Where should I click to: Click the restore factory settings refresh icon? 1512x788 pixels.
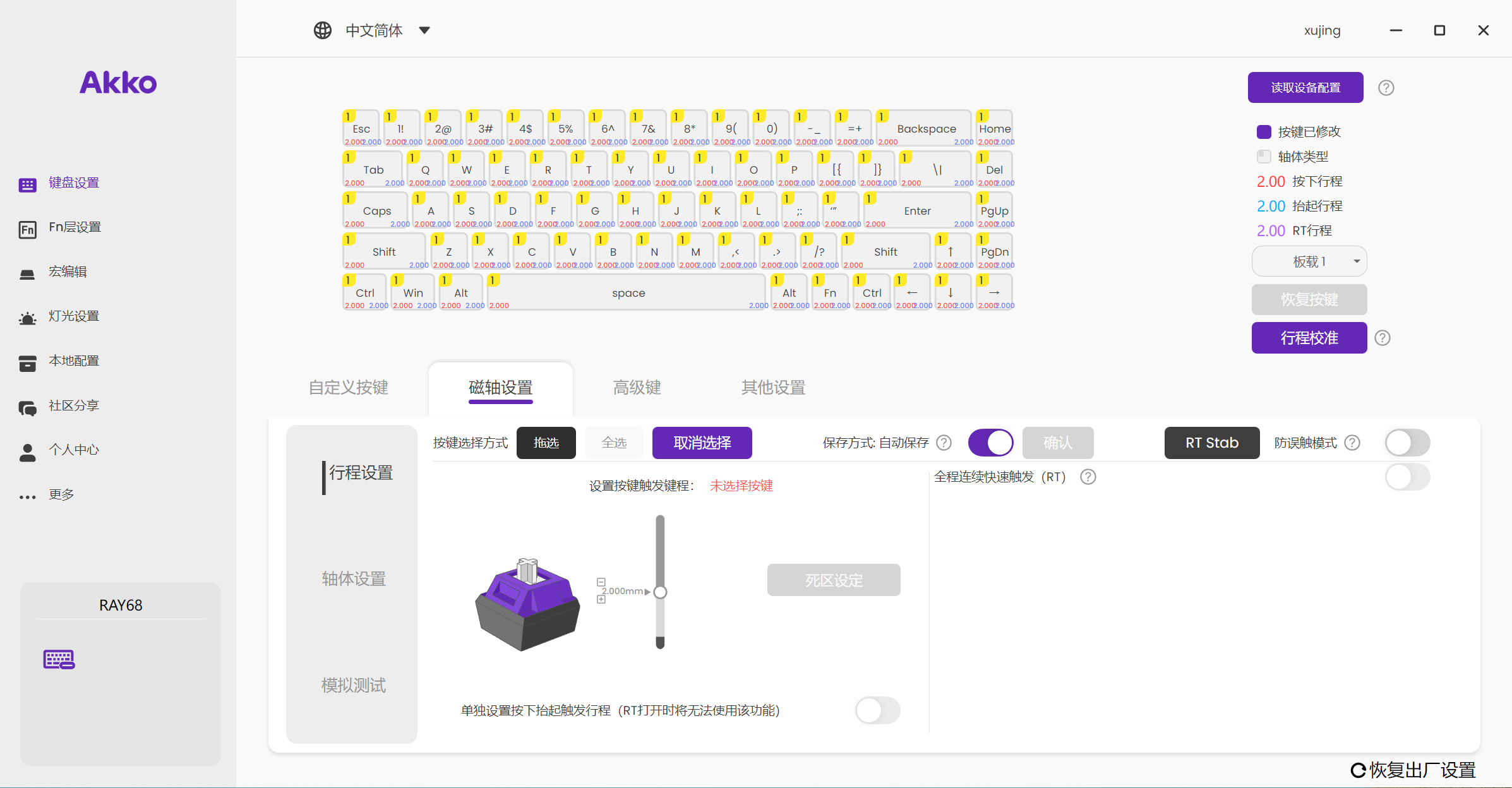tap(1358, 770)
